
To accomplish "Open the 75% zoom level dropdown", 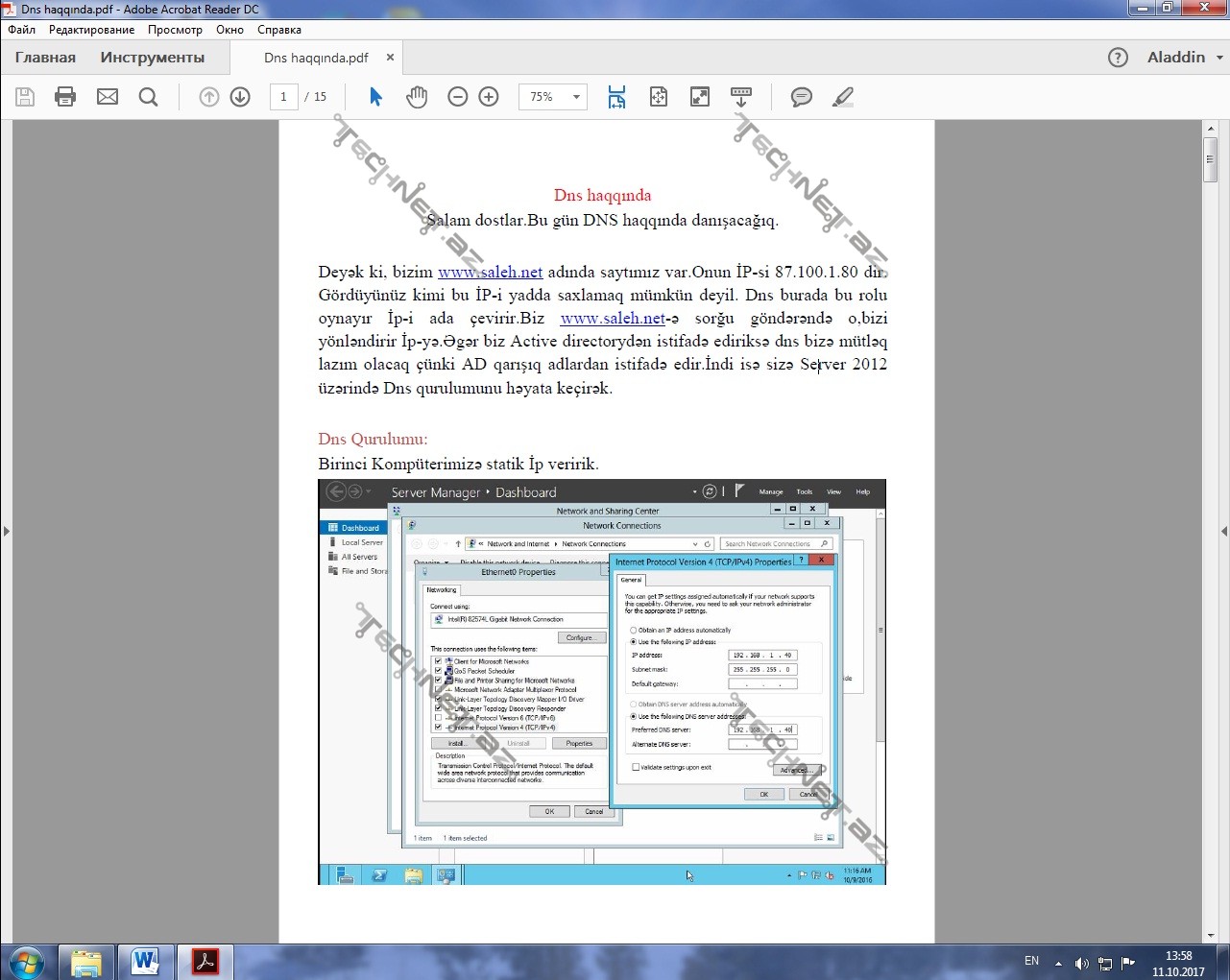I will [575, 97].
